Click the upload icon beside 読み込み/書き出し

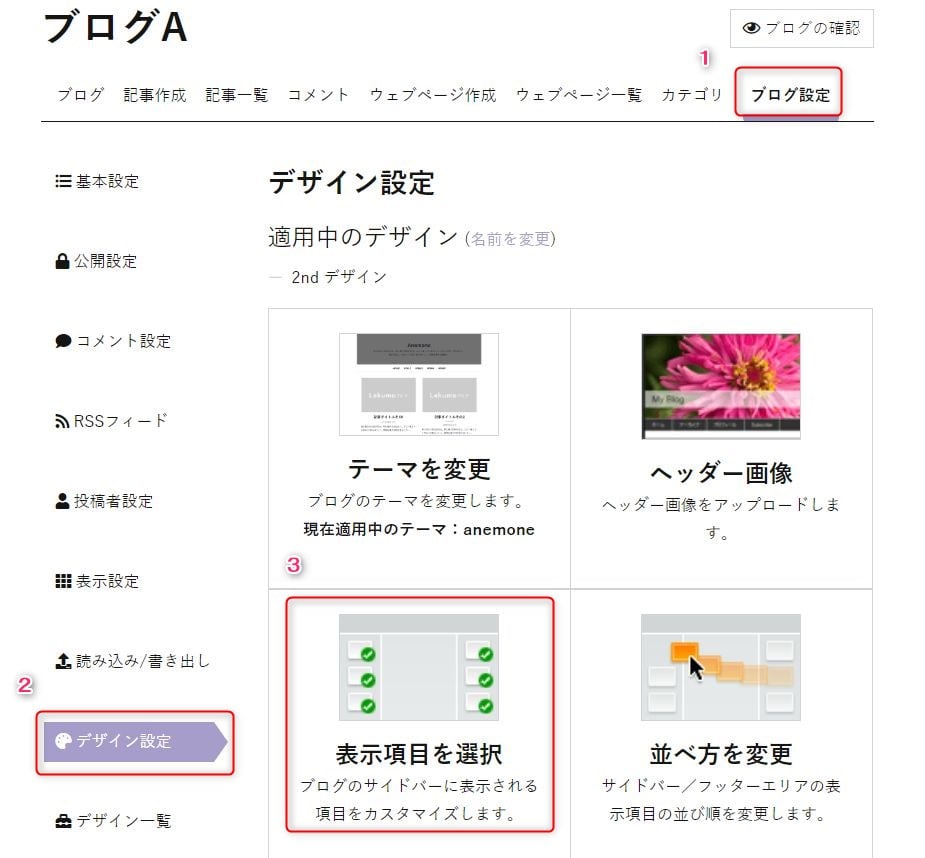pyautogui.click(x=63, y=661)
